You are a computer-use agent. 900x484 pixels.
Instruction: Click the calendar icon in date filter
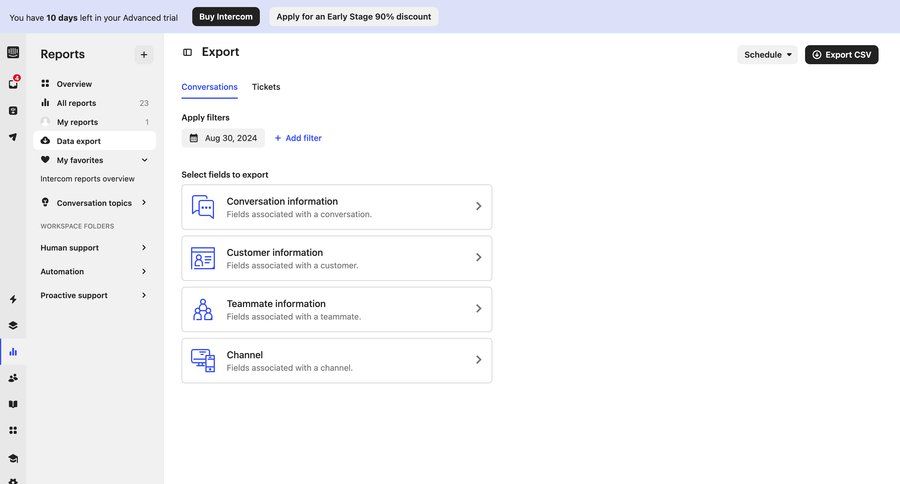point(194,138)
